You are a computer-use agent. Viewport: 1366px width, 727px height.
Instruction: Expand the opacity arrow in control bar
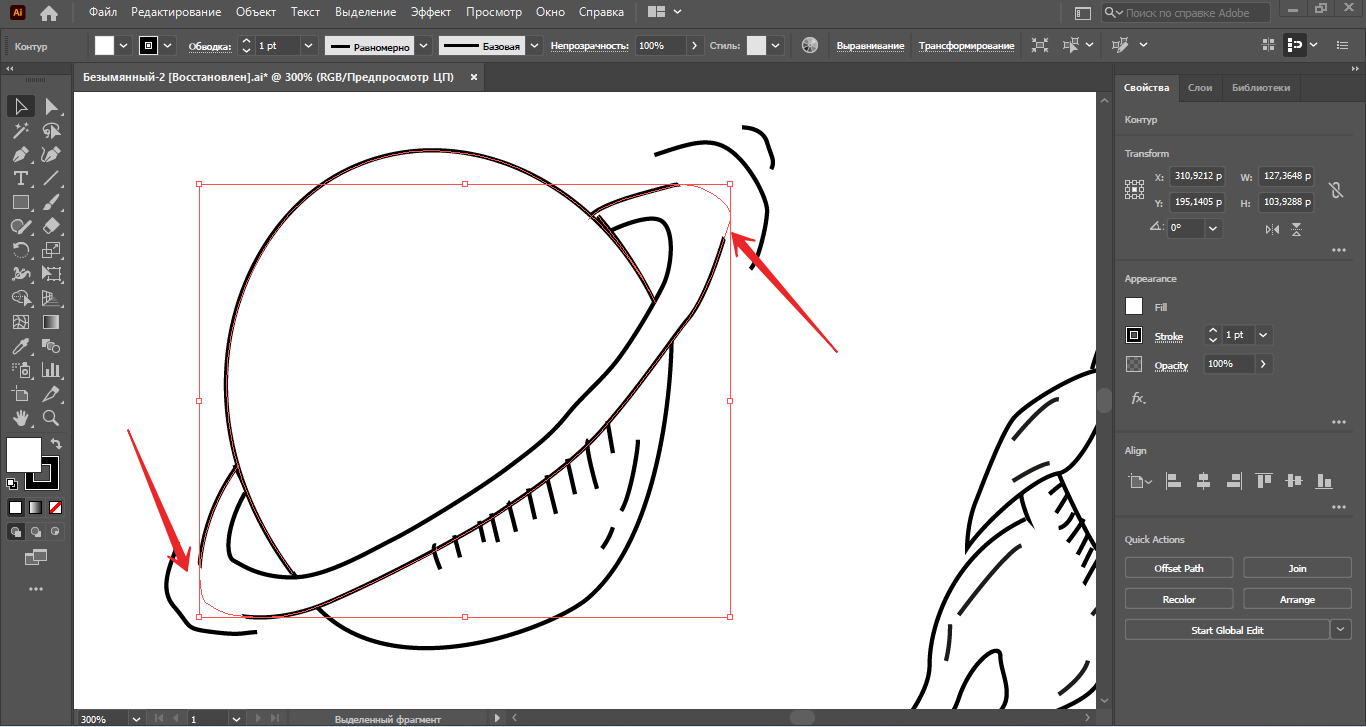point(695,46)
